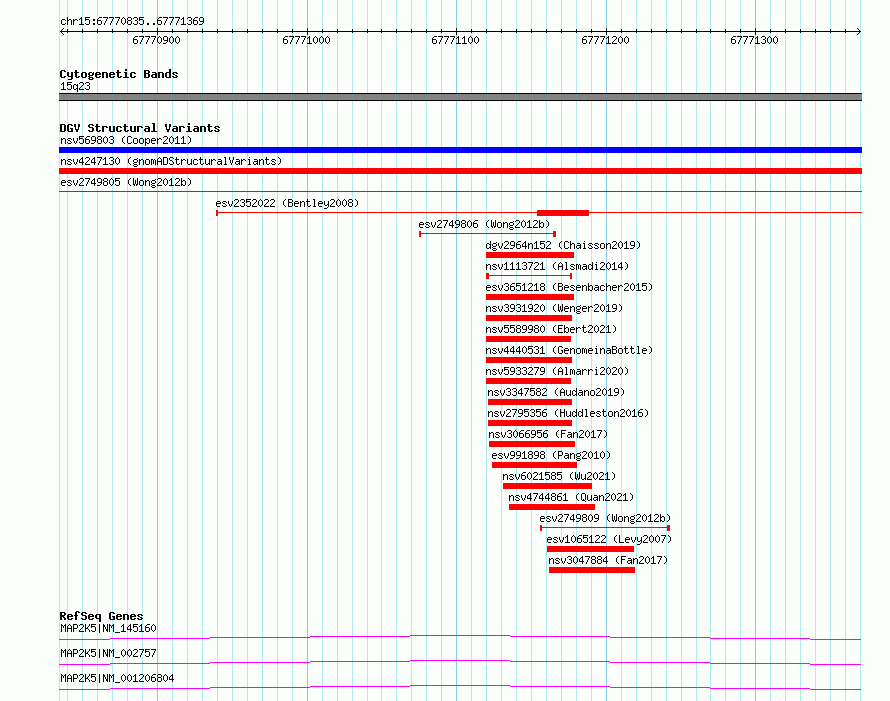Click red bar under nsv3047884 label
The height and width of the screenshot is (701, 890).
coord(591,570)
